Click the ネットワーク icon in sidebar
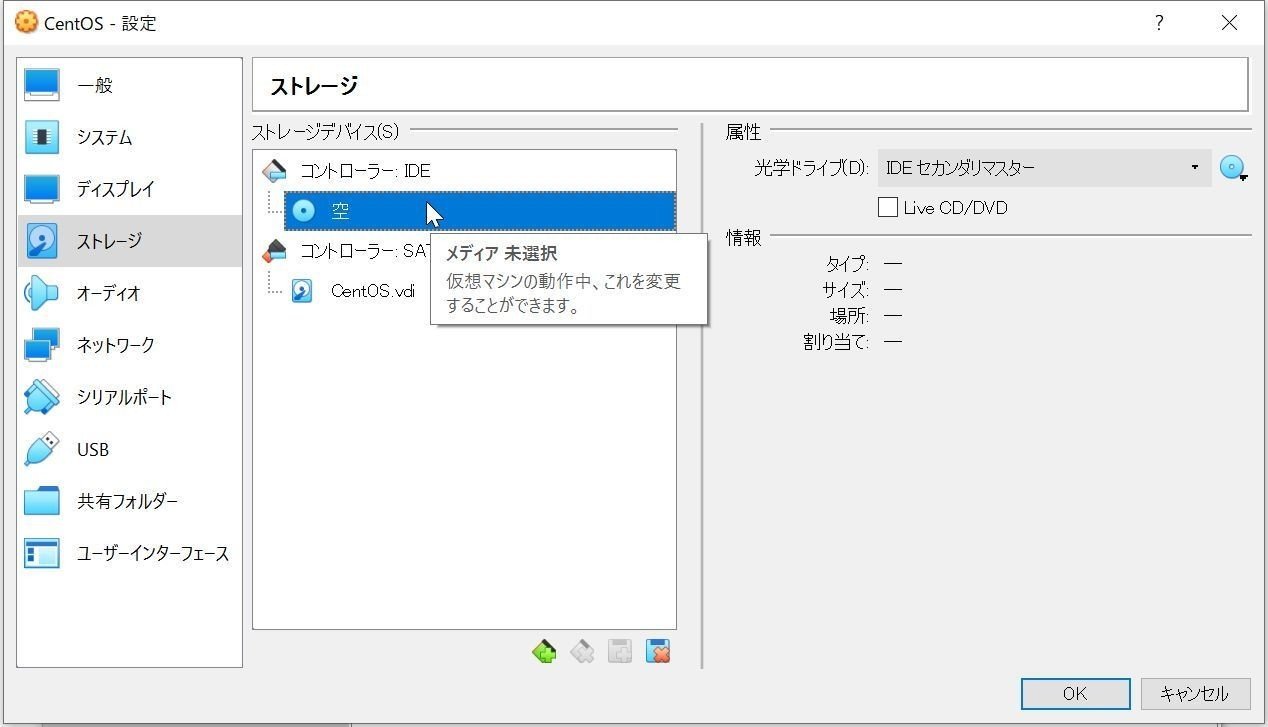 pyautogui.click(x=42, y=345)
